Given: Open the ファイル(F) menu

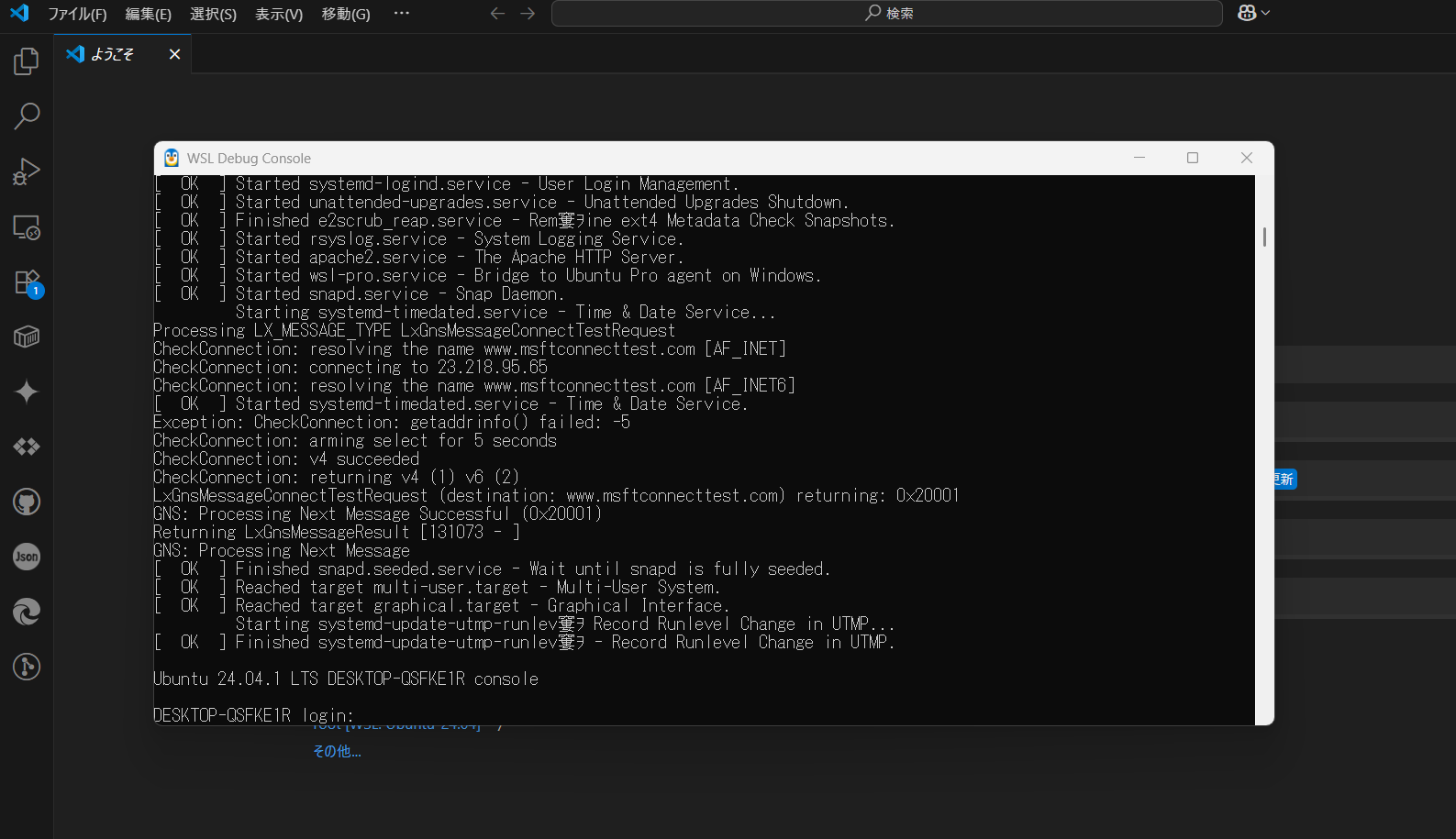Looking at the screenshot, I should 77,14.
